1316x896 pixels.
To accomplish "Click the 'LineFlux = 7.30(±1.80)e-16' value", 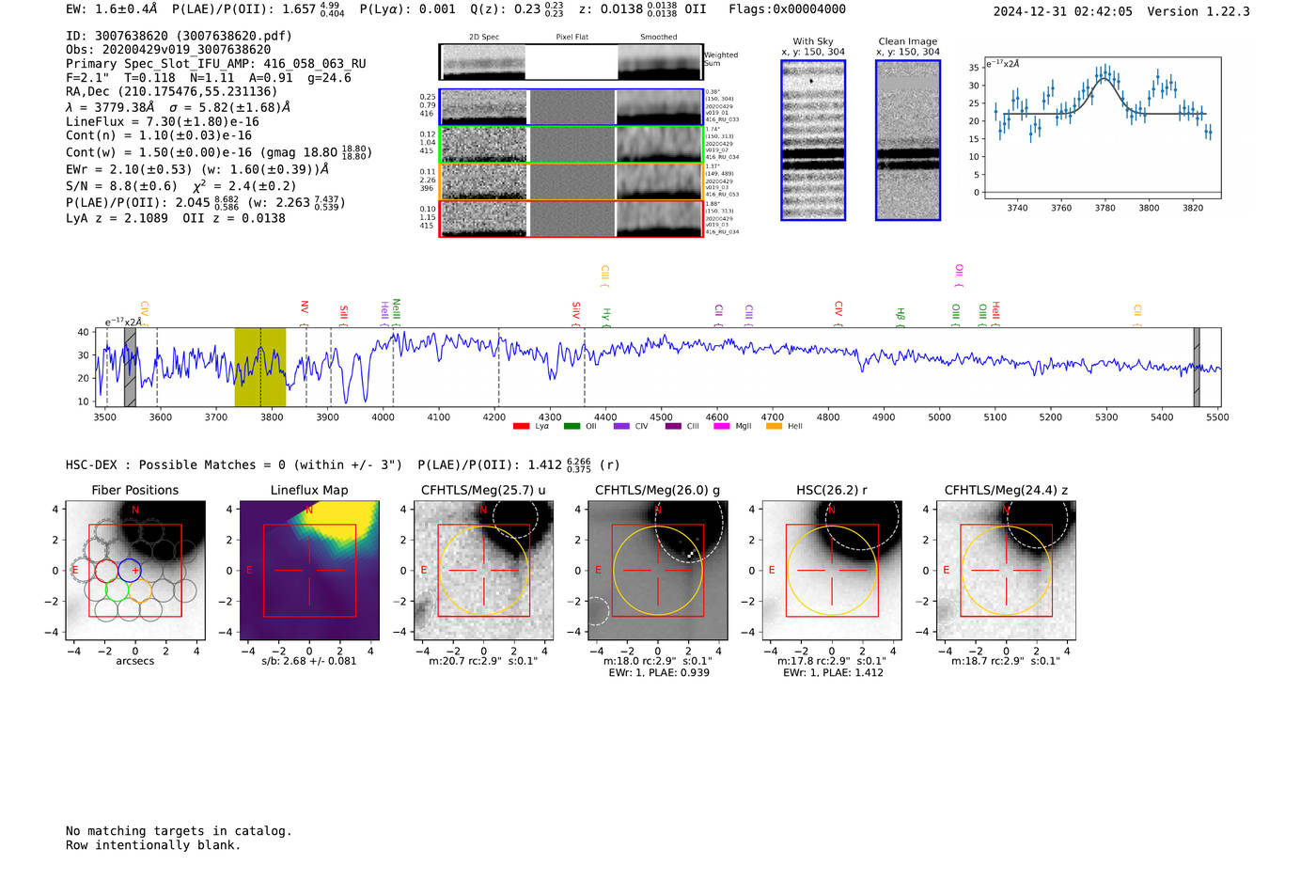I will pos(163,121).
